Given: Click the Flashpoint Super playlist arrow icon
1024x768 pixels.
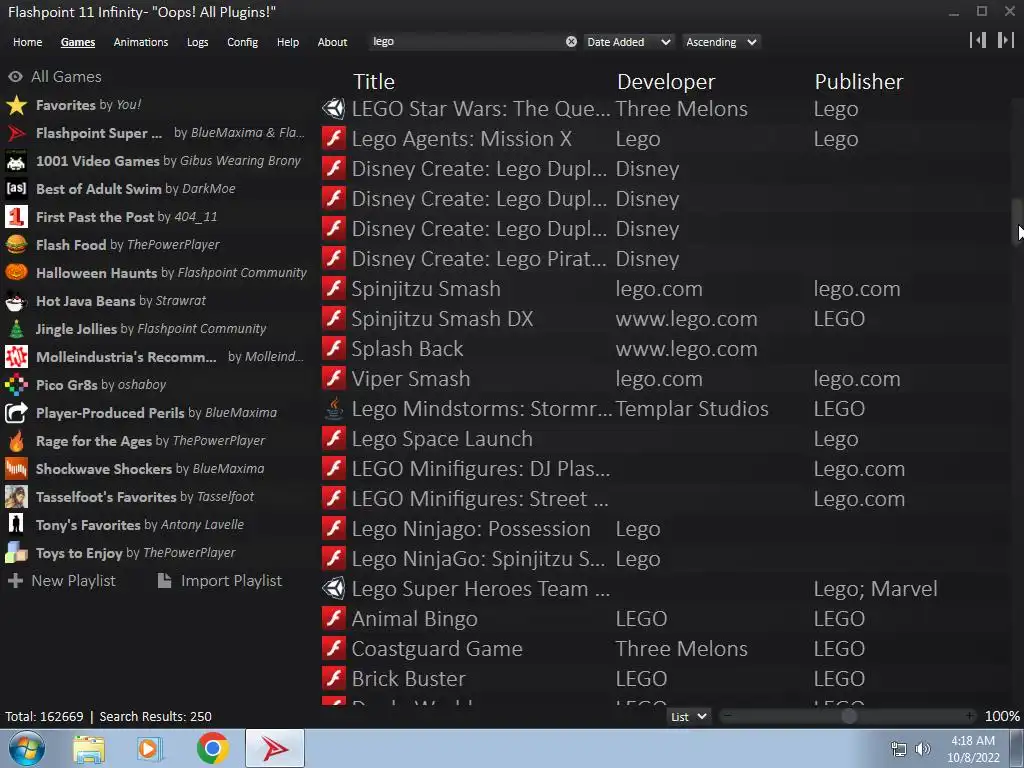Looking at the screenshot, I should (16, 133).
